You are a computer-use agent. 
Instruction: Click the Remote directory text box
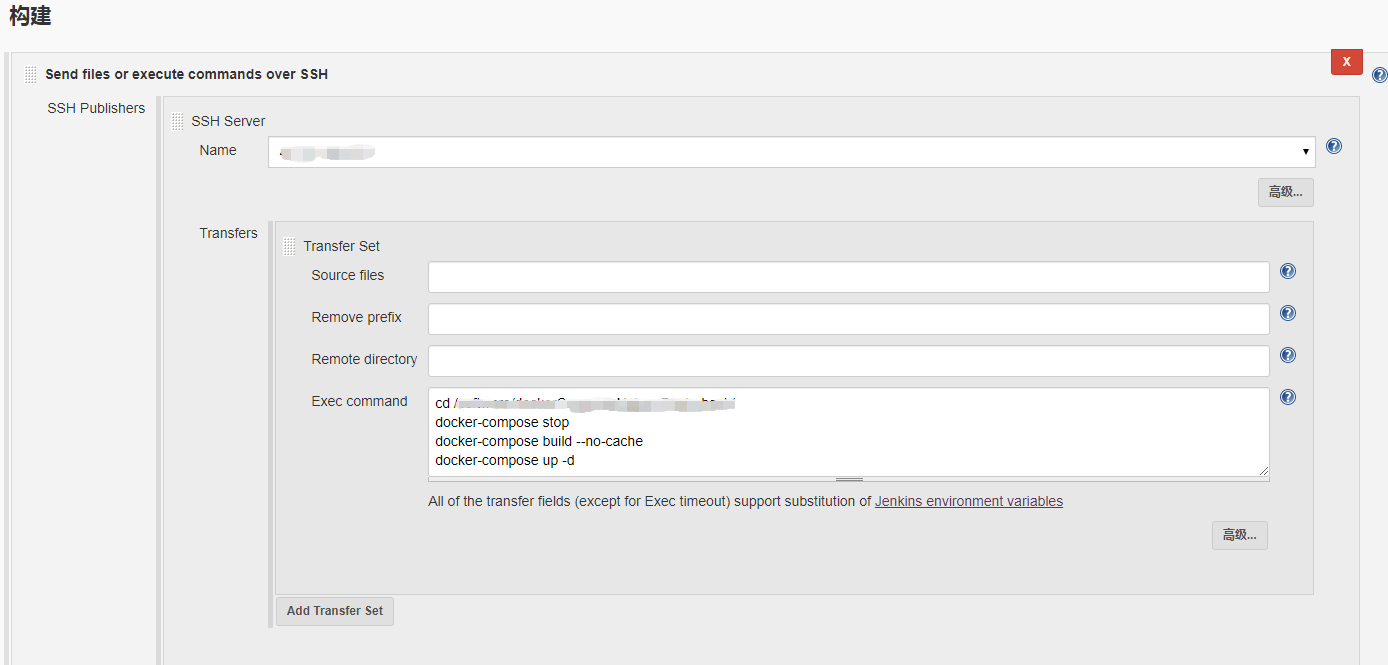tap(848, 361)
